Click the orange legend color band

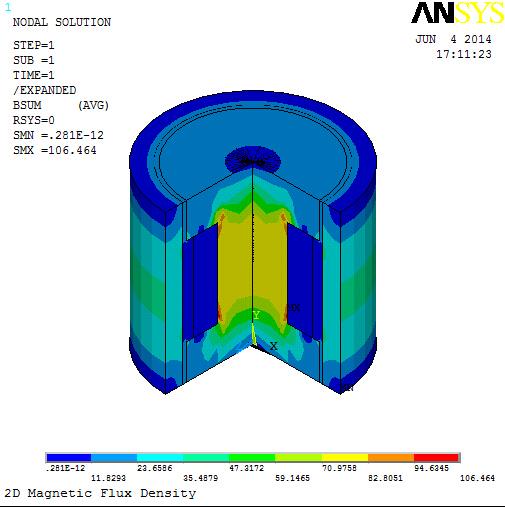[x=391, y=457]
